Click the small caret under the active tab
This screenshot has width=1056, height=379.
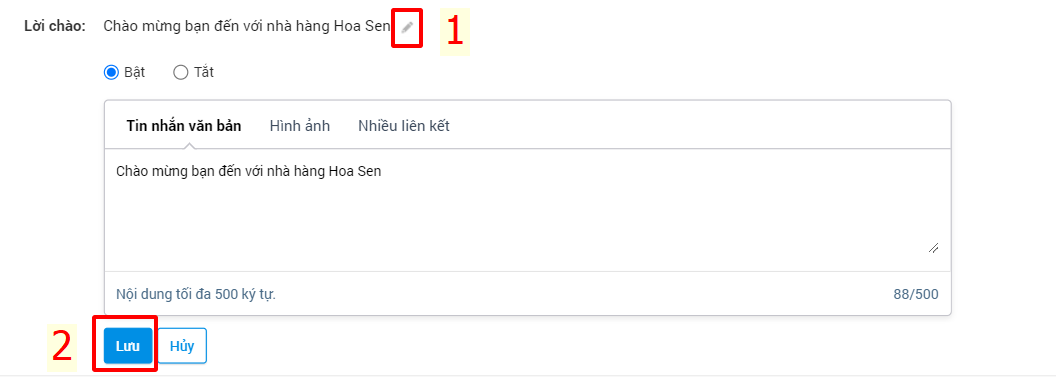(191, 145)
